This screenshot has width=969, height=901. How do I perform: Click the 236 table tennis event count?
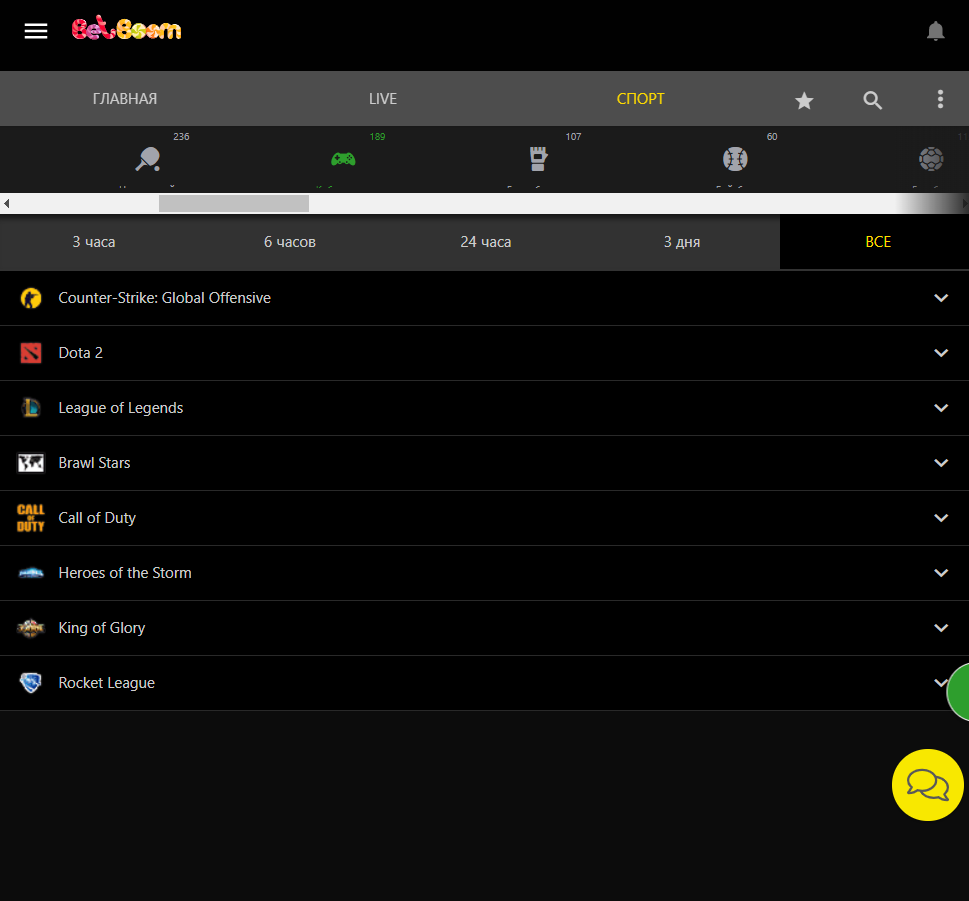(181, 137)
